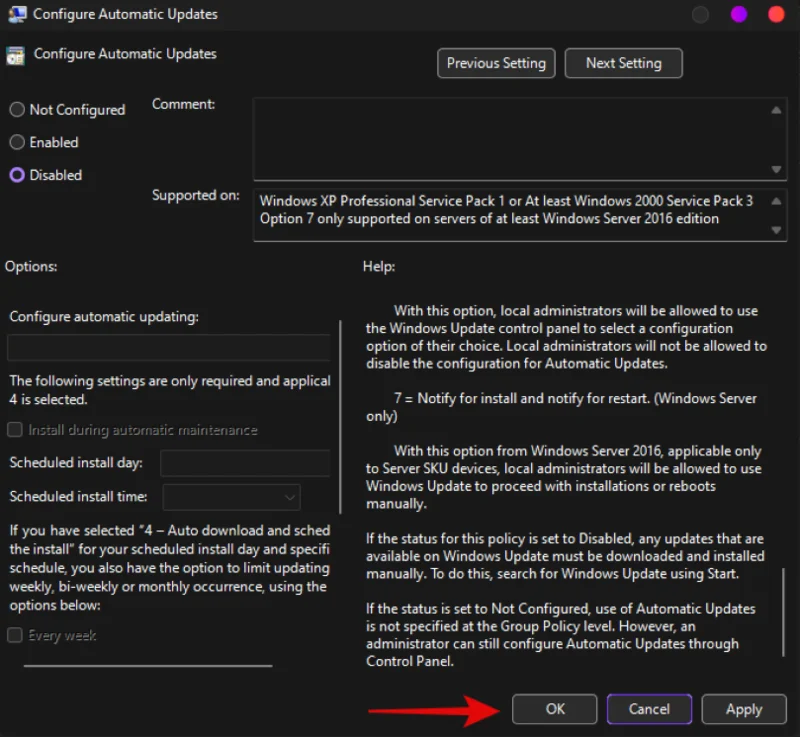Enable the Every week checkbox
This screenshot has width=800, height=737.
[x=16, y=635]
